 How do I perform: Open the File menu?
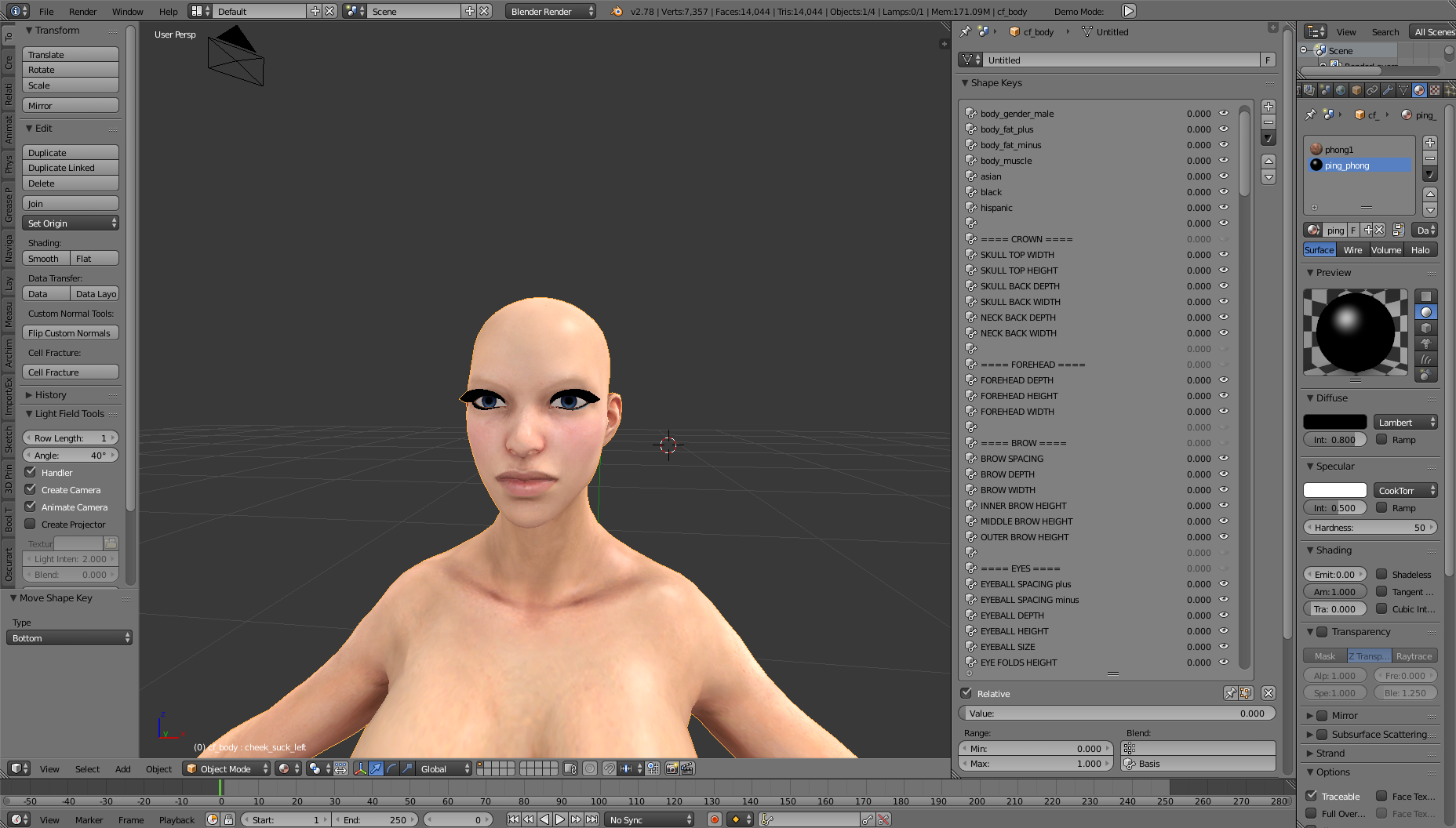(46, 11)
